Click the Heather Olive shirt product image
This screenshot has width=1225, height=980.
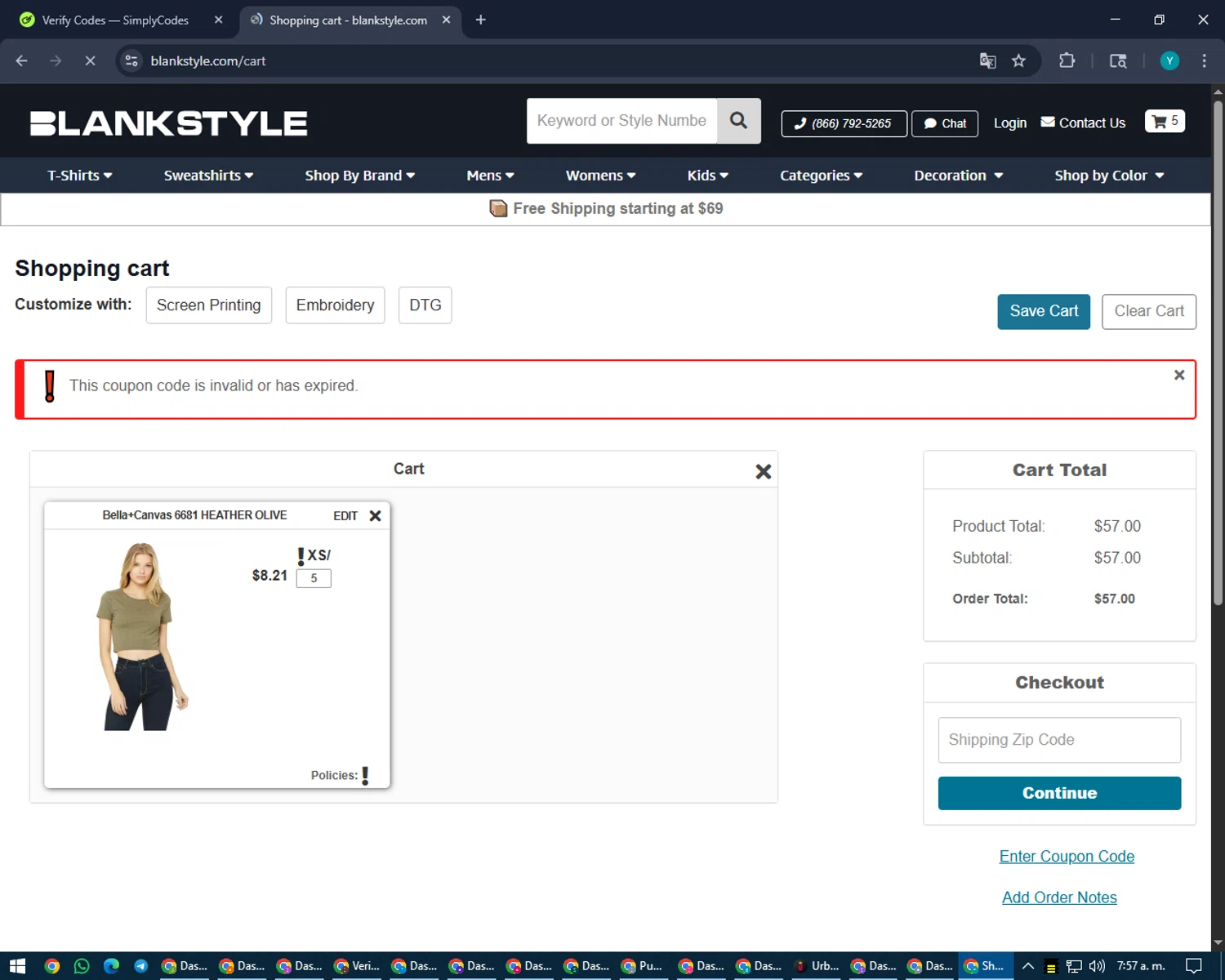click(143, 637)
